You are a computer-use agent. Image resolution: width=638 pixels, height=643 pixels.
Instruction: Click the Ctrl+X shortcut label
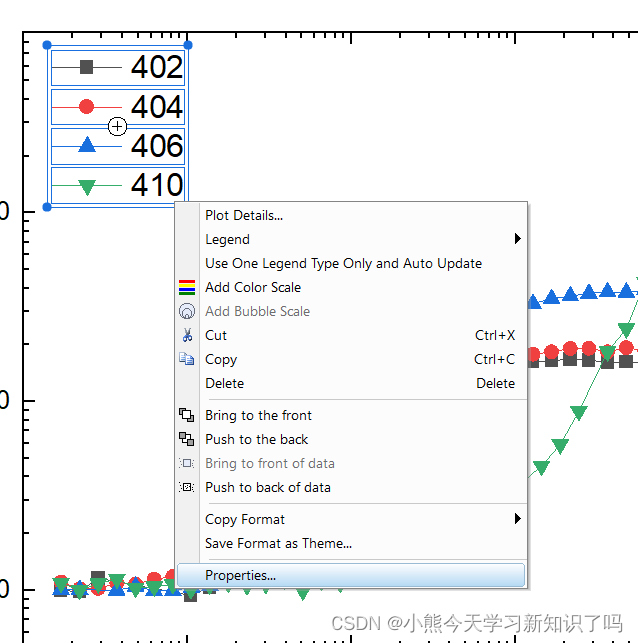pos(495,335)
